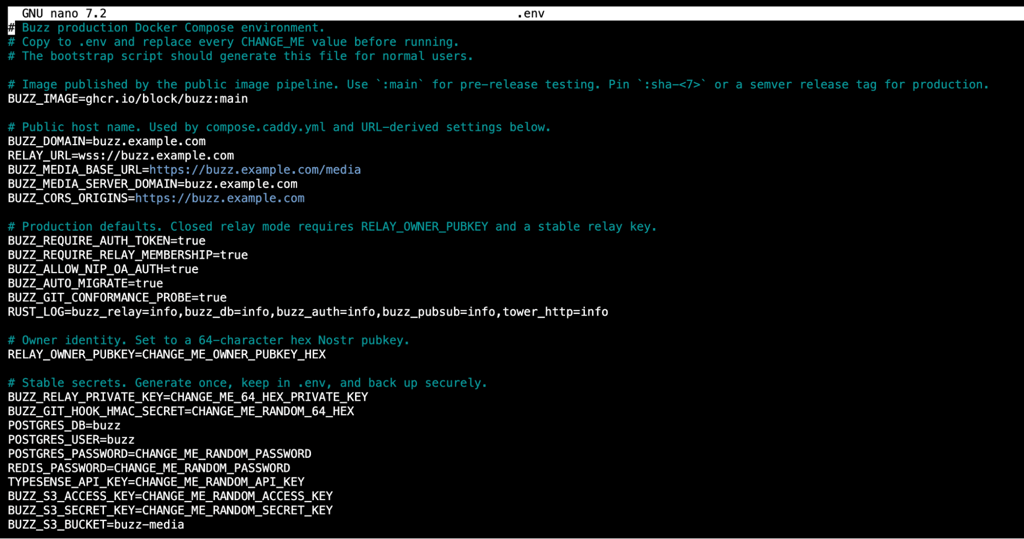Click the GNU nano 7.2 title text
1024x539 pixels.
pos(64,13)
